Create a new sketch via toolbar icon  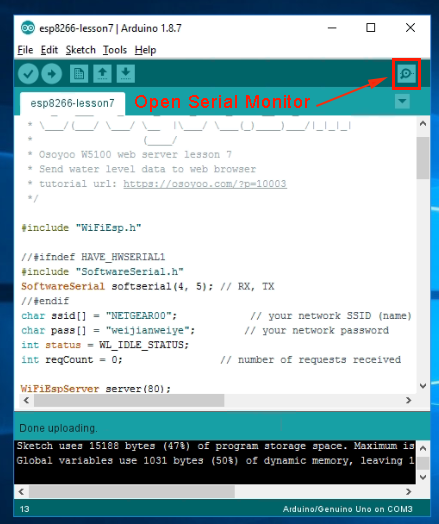(79, 74)
